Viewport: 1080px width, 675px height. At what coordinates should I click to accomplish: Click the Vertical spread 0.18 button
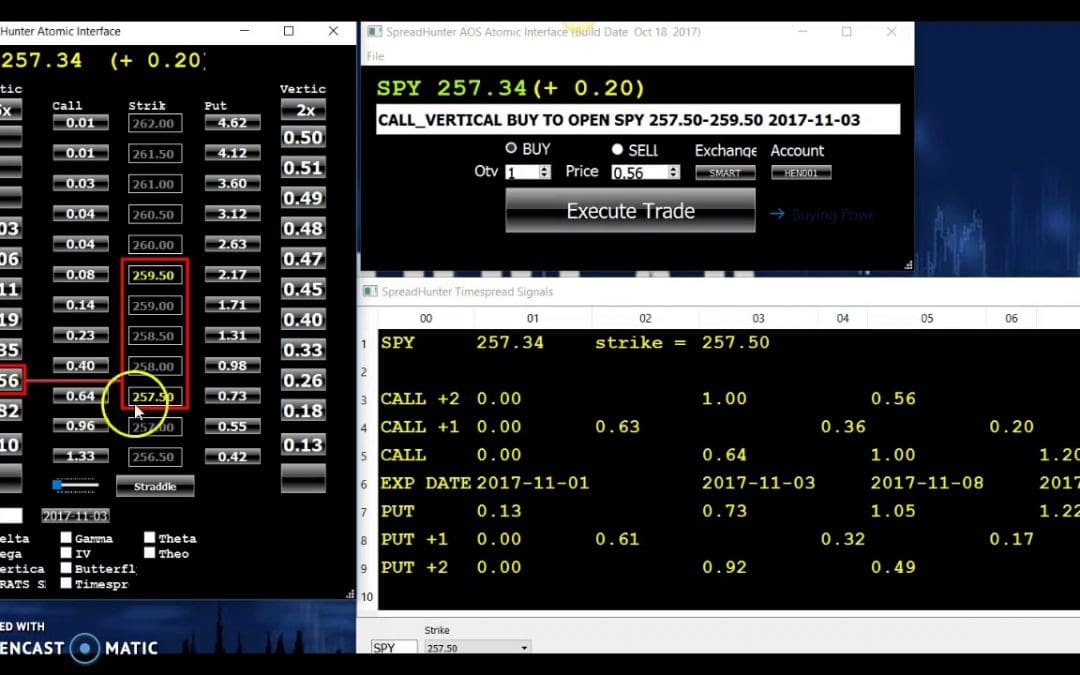(303, 411)
